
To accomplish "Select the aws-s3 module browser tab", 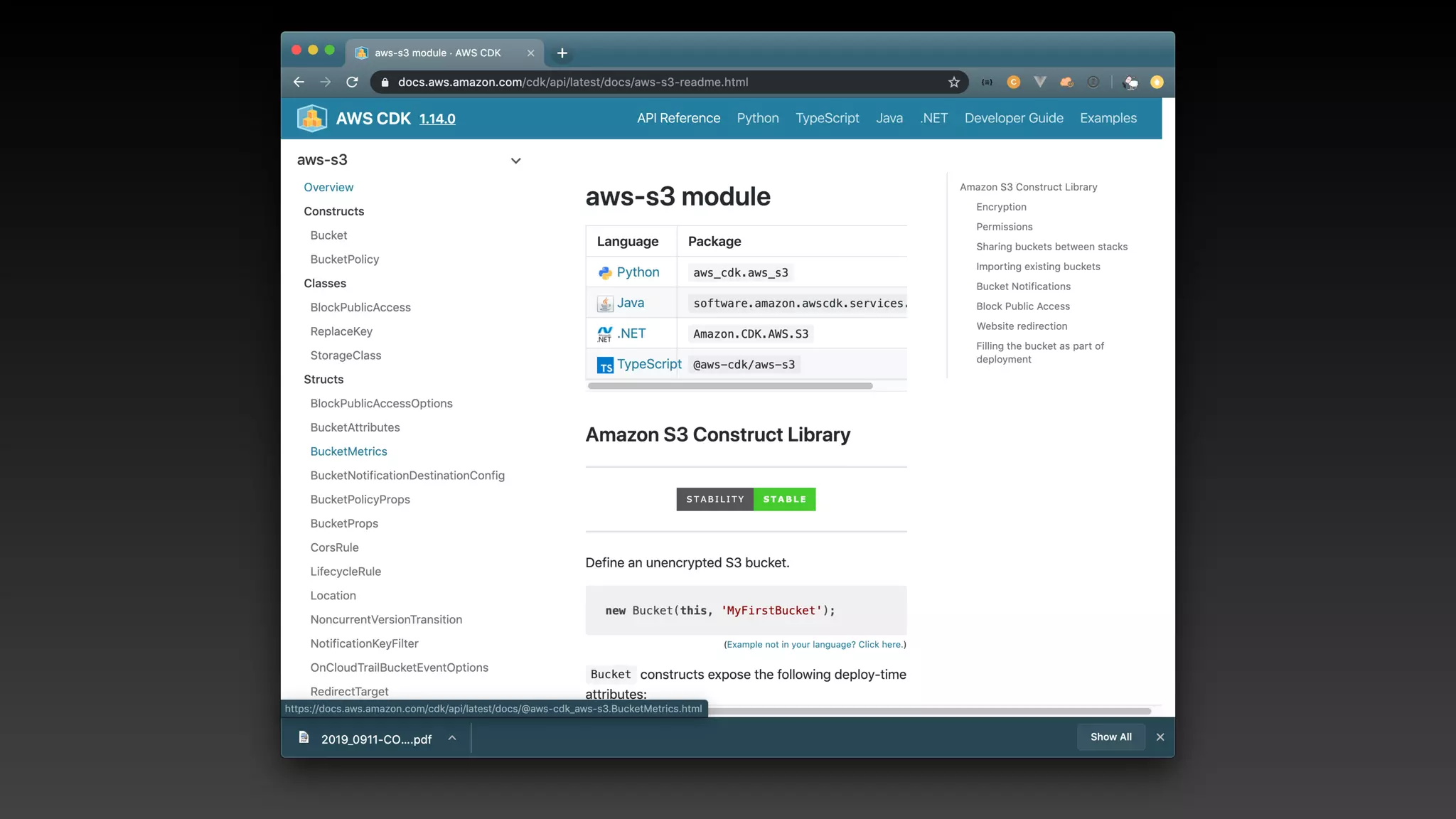I will 438,53.
